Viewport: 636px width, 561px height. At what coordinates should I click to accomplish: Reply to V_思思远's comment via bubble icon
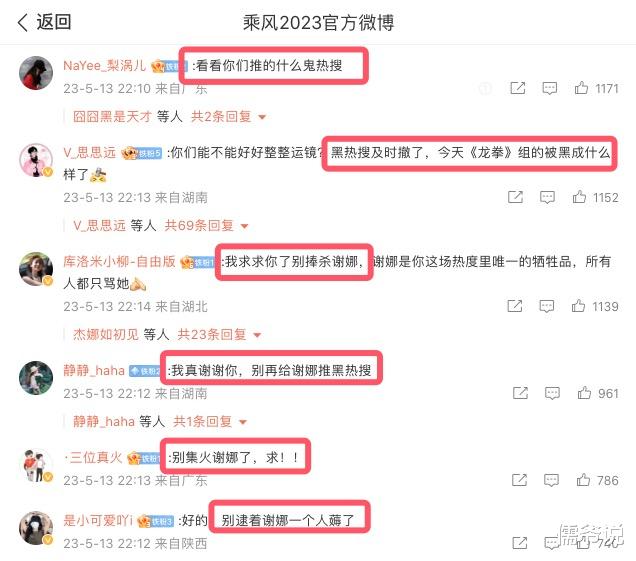[547, 197]
